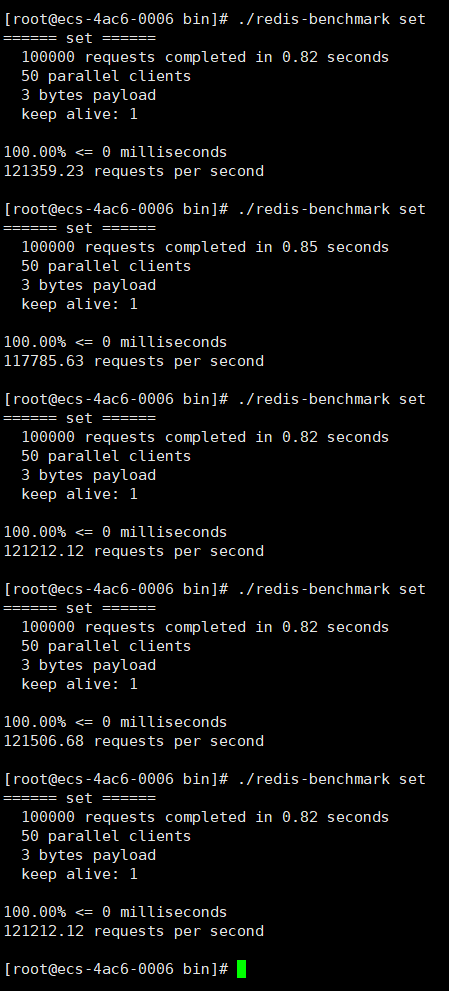This screenshot has width=449, height=991.
Task: Click the last keep alive: 1 line
Action: point(79,873)
